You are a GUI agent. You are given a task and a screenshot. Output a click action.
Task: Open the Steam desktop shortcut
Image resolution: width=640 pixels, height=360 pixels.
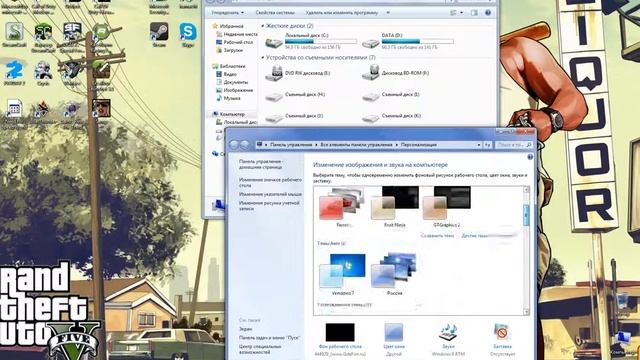pyautogui.click(x=159, y=34)
